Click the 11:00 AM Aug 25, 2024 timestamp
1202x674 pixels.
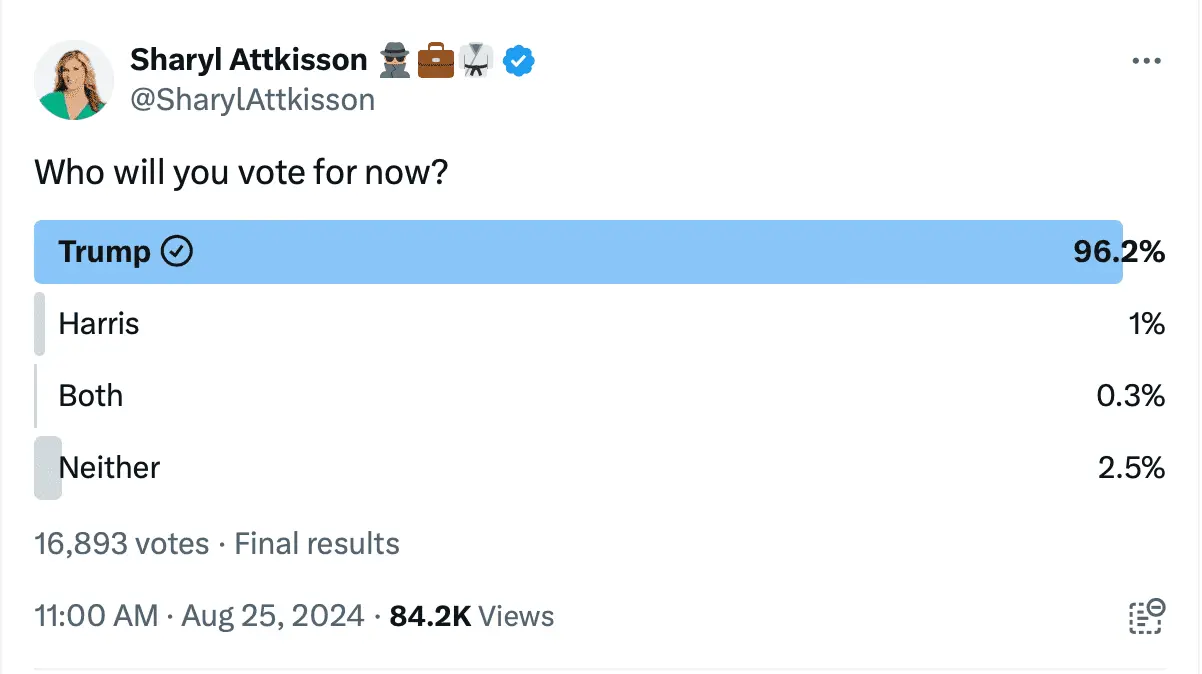tap(199, 616)
